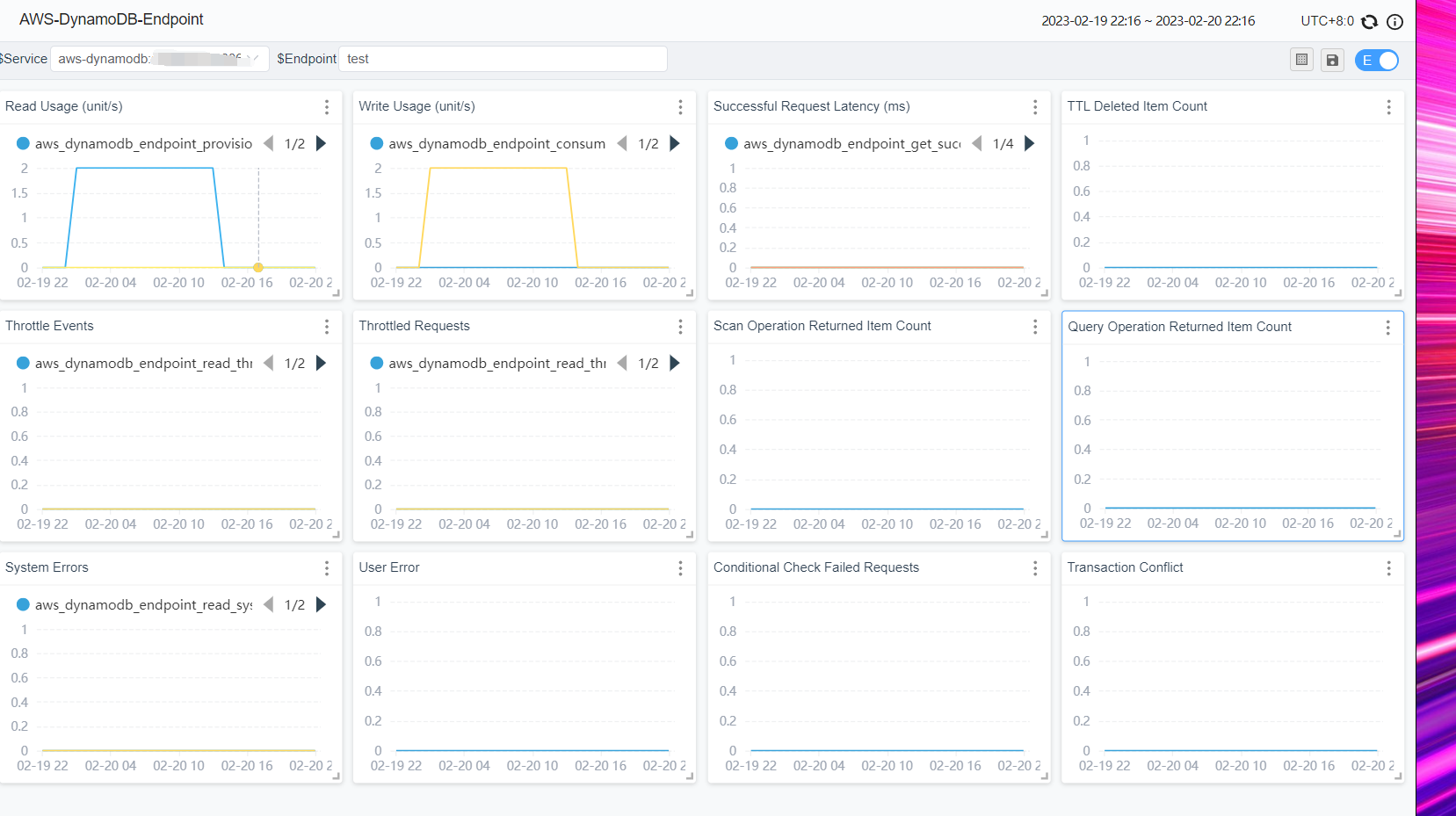Click the User Error panel title
The height and width of the screenshot is (816, 1456).
(389, 567)
